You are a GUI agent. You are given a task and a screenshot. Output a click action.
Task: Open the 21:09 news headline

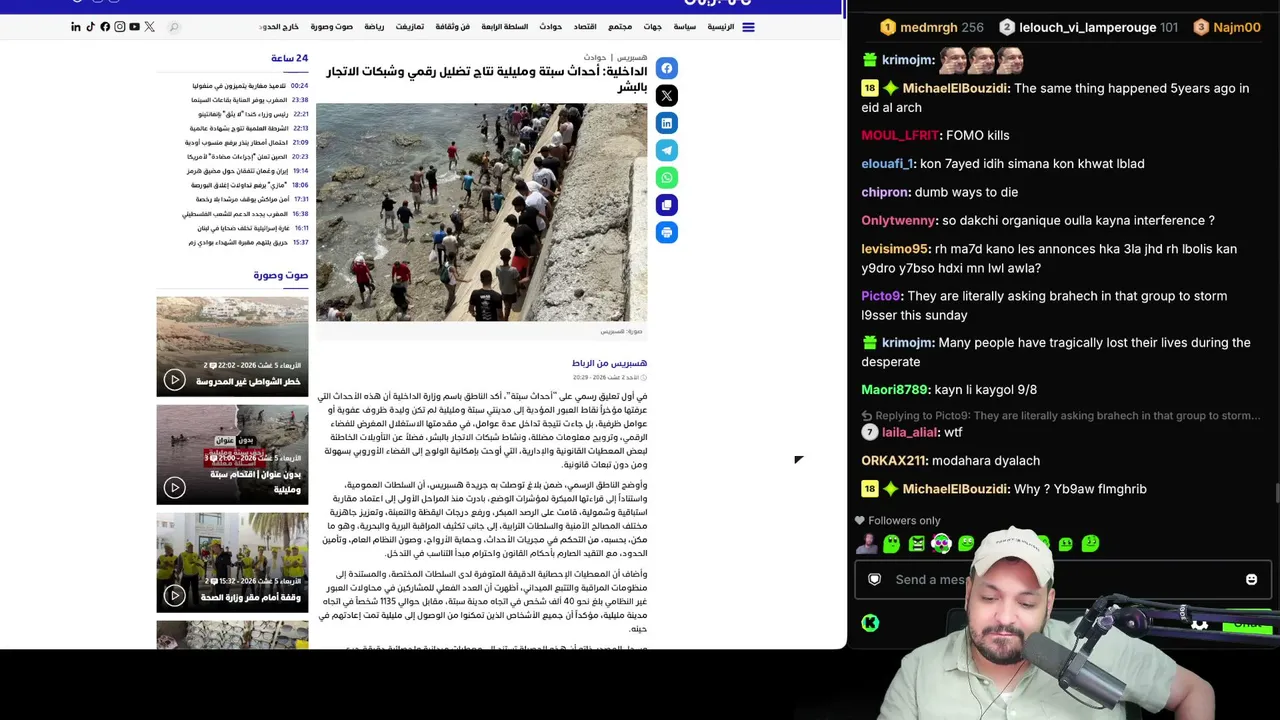point(236,142)
